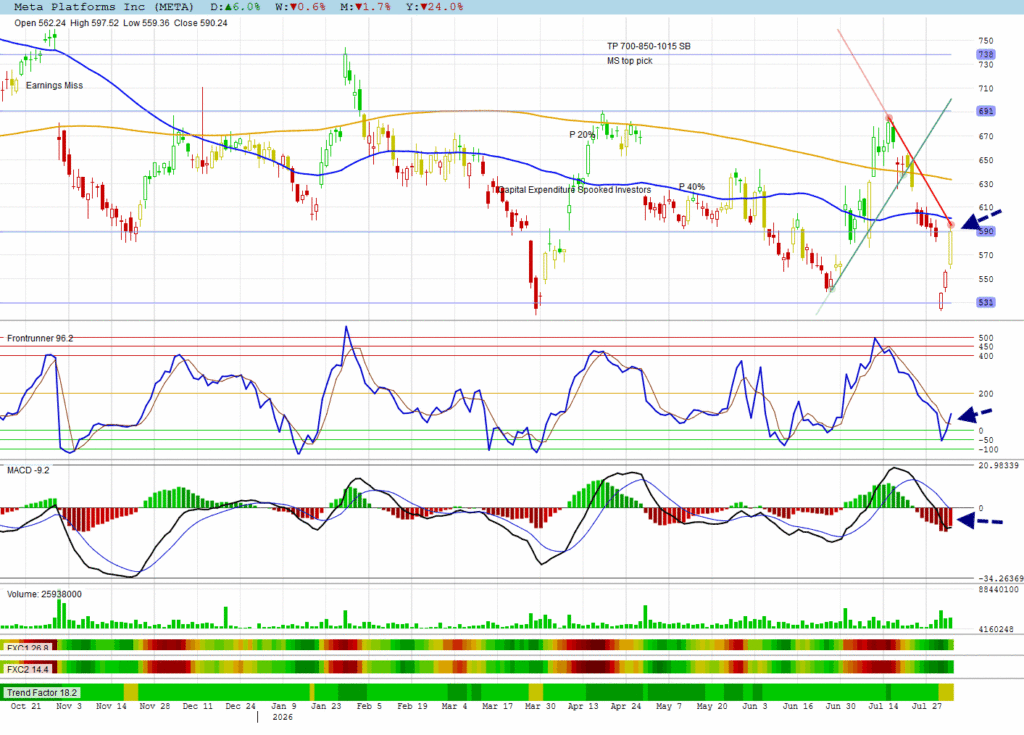Click the Oct 21 date label
Screen dimensions: 1024x735
coord(25,706)
